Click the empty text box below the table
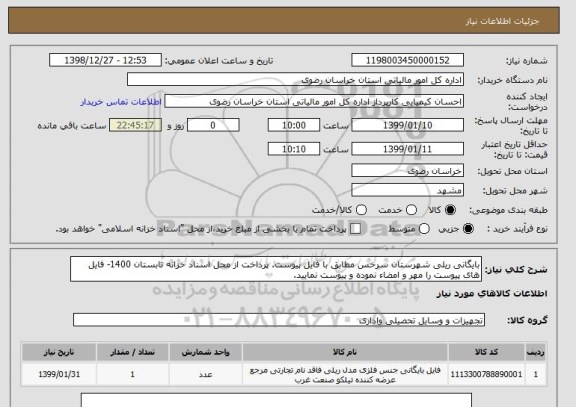The width and height of the screenshot is (576, 407). (276, 400)
